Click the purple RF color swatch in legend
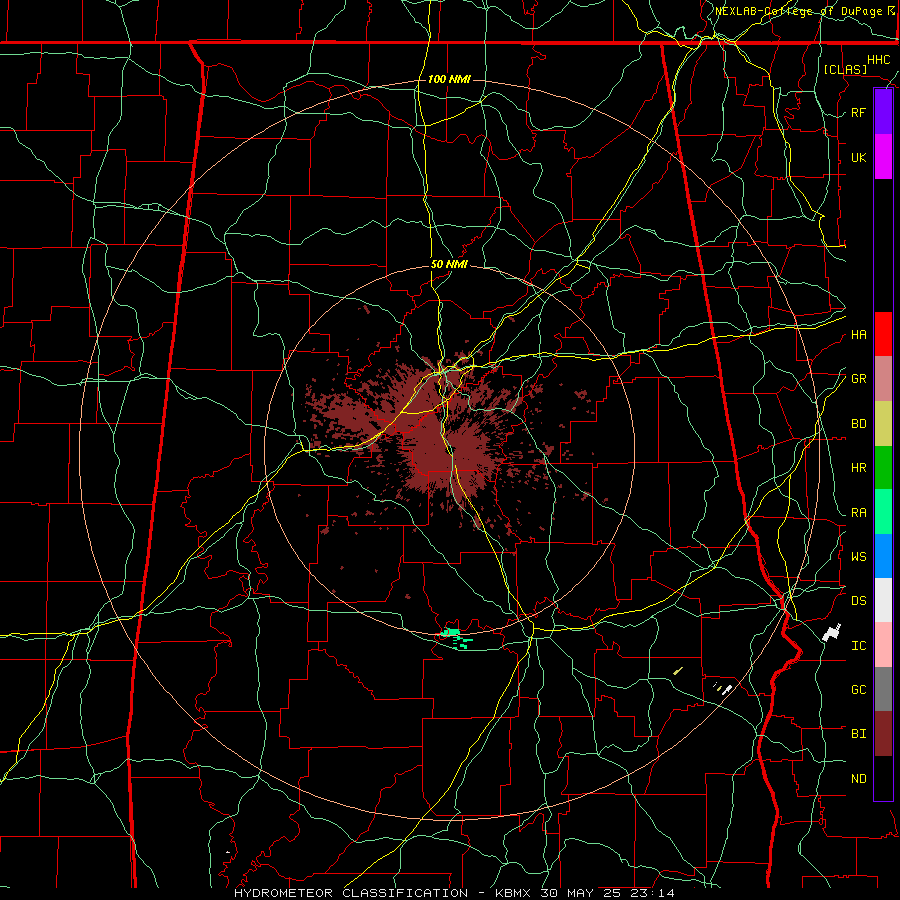The height and width of the screenshot is (900, 900). pos(883,112)
